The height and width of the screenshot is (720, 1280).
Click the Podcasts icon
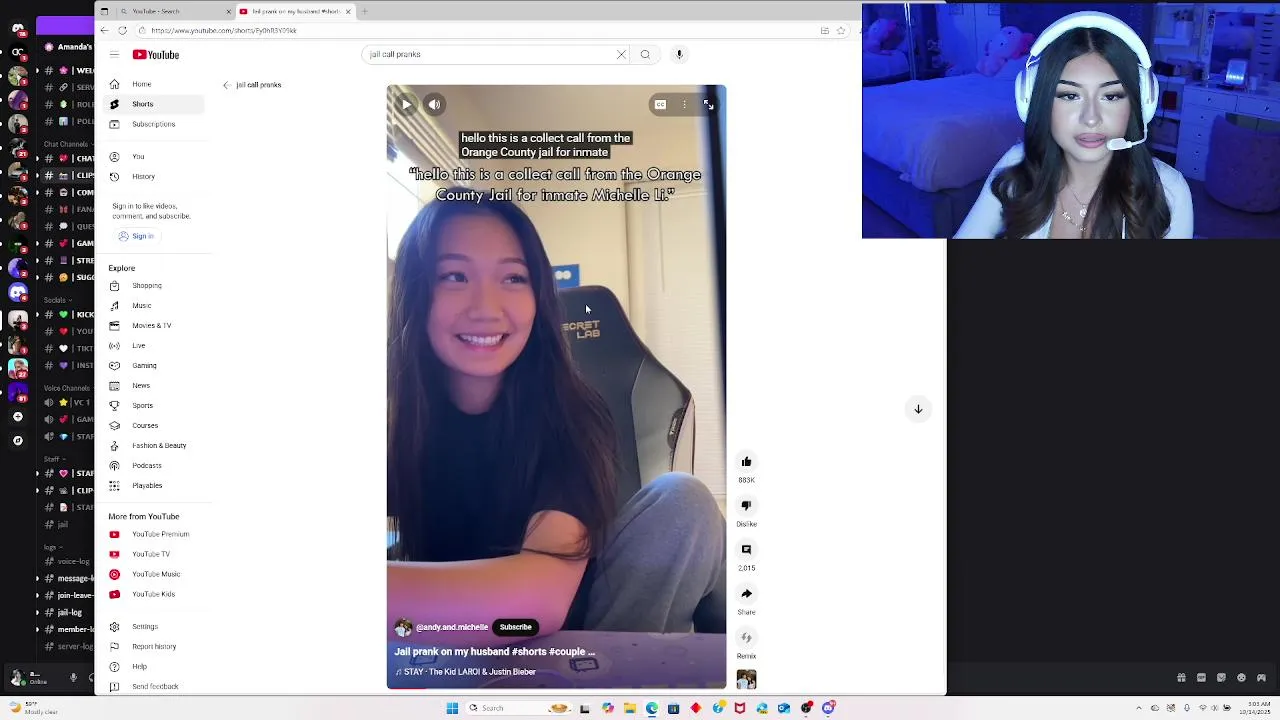[114, 466]
